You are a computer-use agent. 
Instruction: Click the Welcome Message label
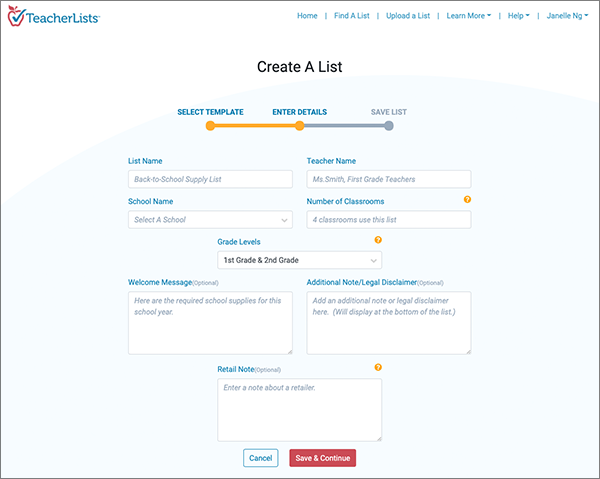(160, 282)
